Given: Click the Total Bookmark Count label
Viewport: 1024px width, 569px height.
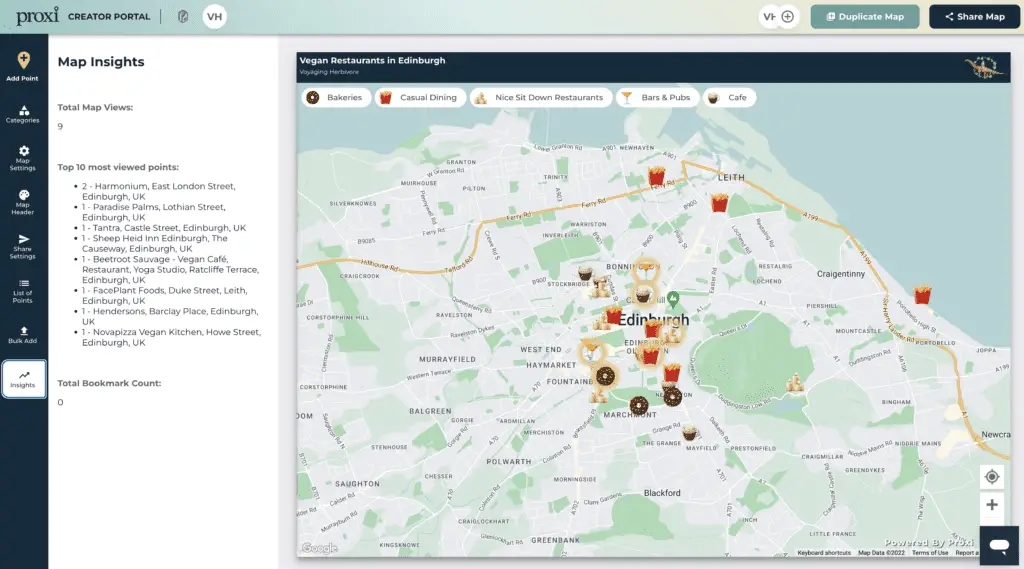Looking at the screenshot, I should tap(109, 383).
